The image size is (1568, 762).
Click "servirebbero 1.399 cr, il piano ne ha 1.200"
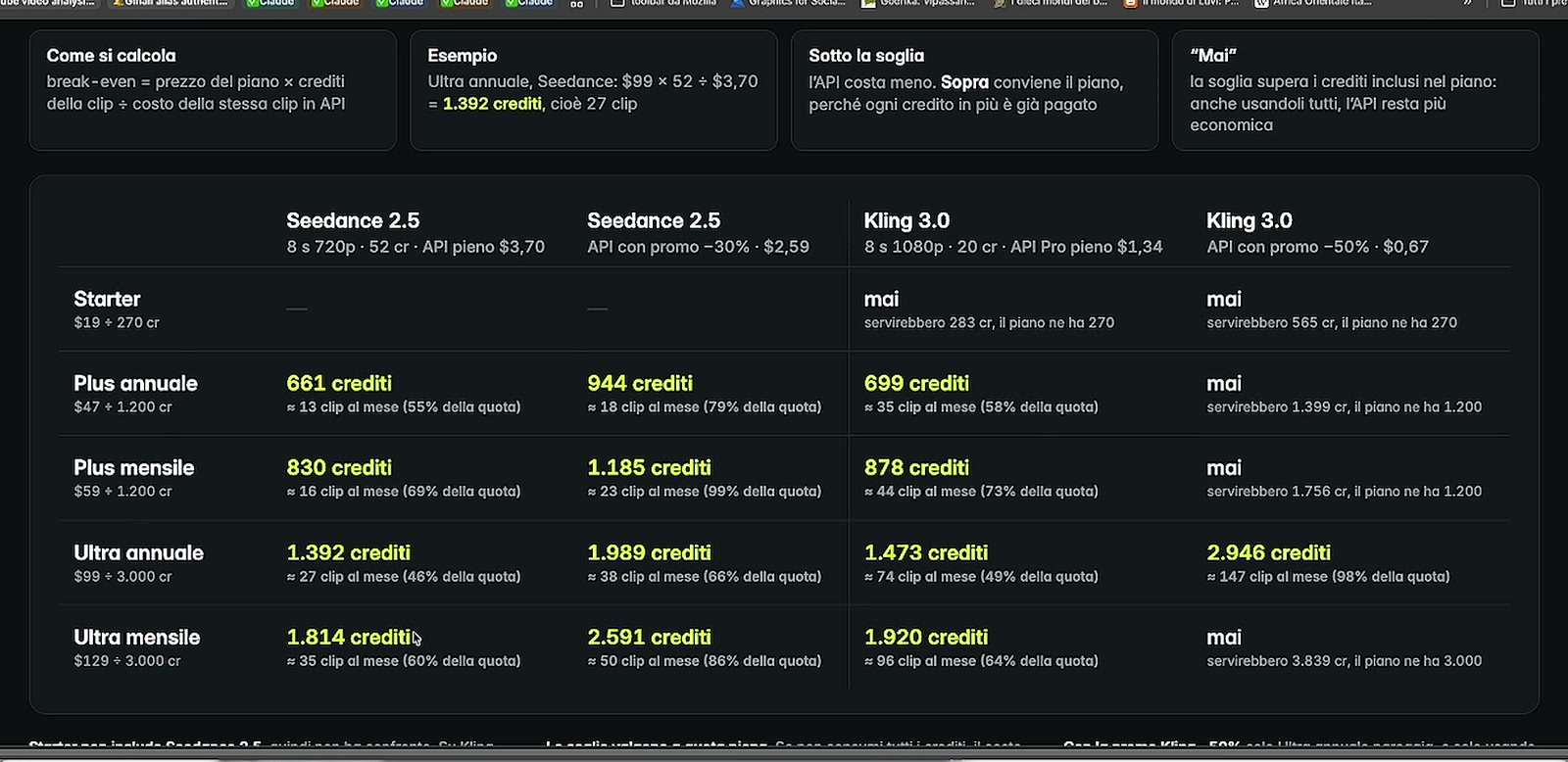(x=1344, y=406)
